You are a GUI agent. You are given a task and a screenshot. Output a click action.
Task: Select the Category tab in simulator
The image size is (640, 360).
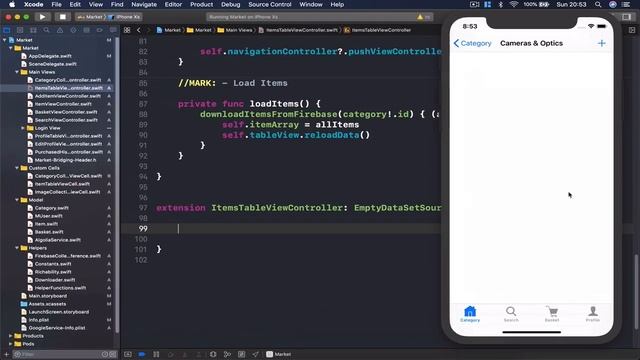(x=470, y=314)
